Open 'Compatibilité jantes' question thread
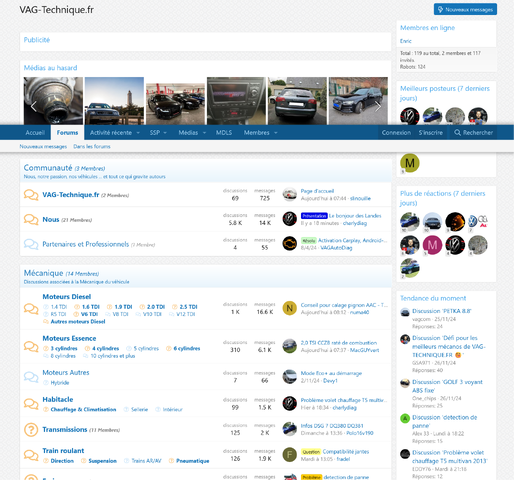 346,452
